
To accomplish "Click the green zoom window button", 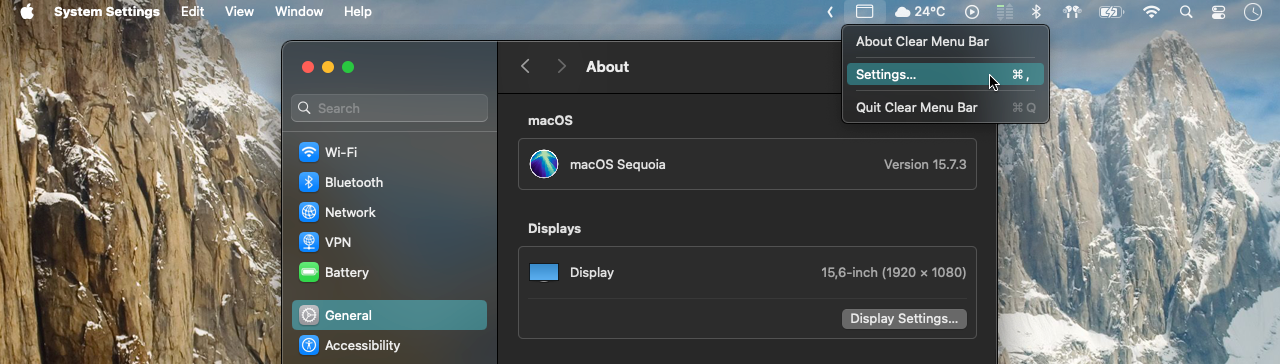I will point(348,67).
